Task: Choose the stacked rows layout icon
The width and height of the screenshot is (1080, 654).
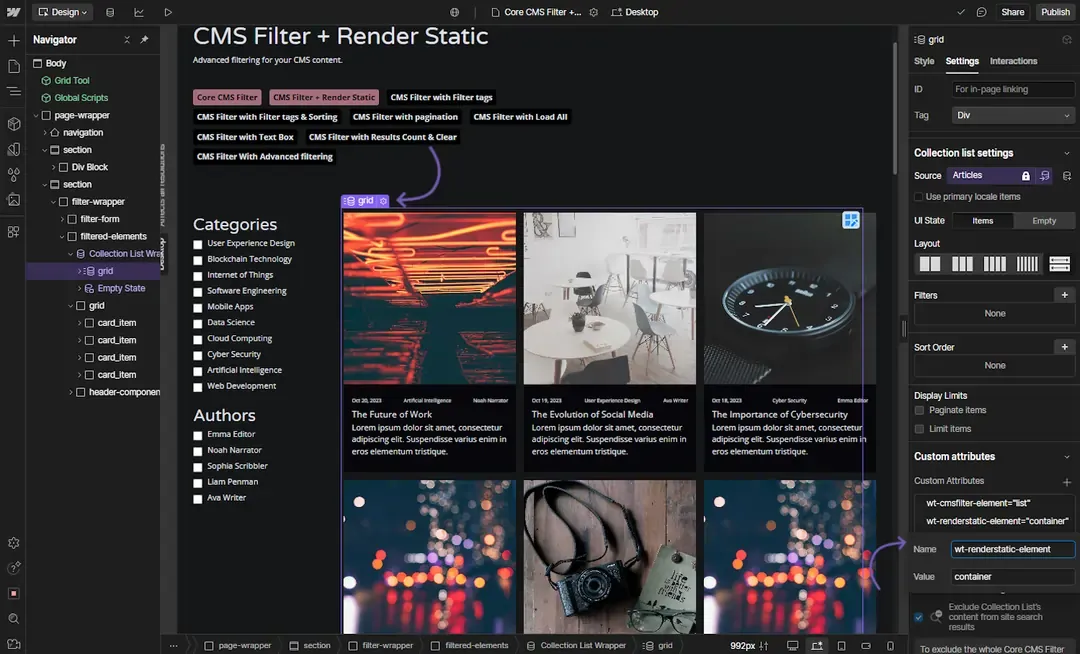Action: point(1059,264)
